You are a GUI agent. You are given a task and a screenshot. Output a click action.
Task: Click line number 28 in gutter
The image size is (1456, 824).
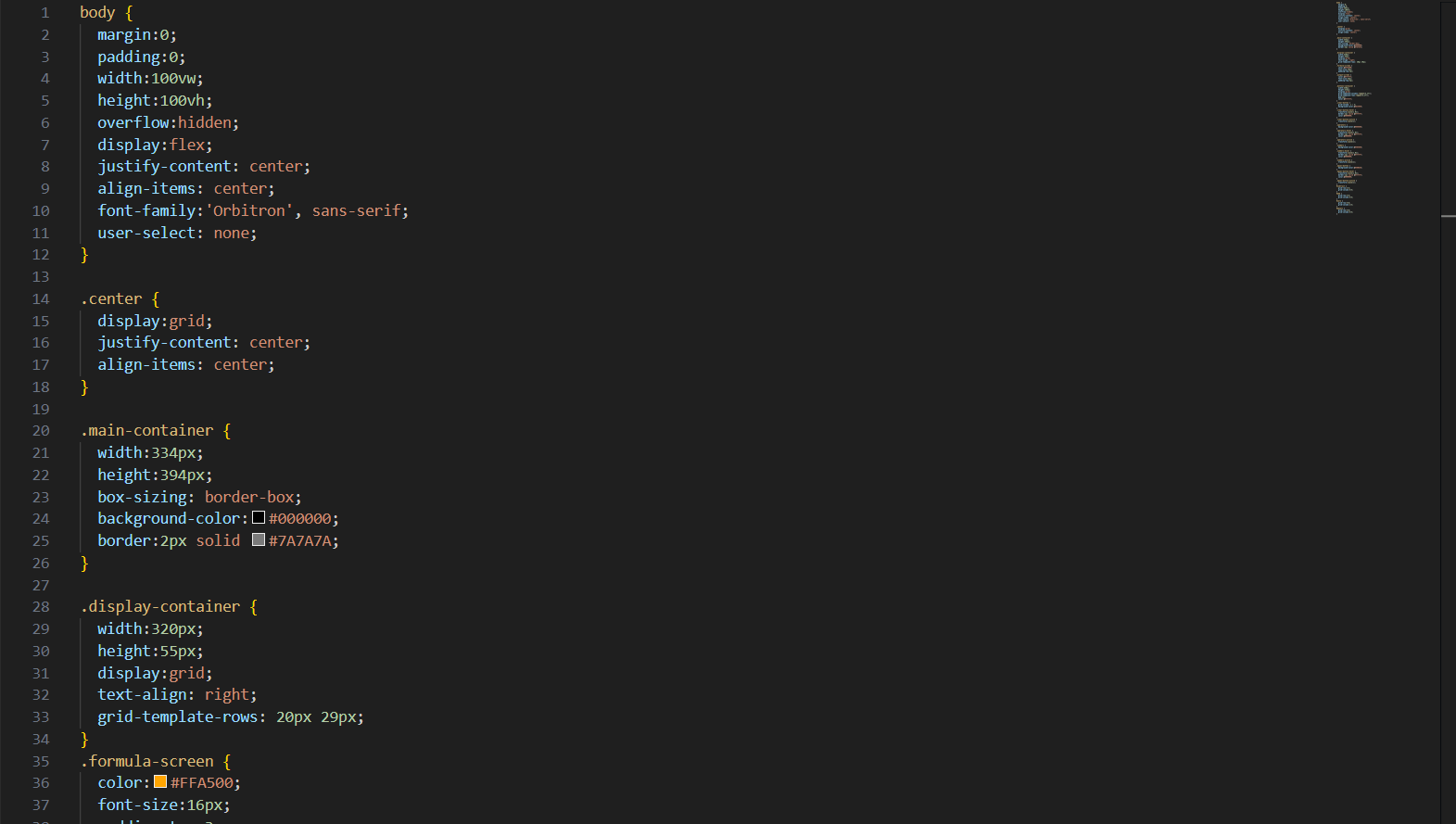click(x=41, y=606)
